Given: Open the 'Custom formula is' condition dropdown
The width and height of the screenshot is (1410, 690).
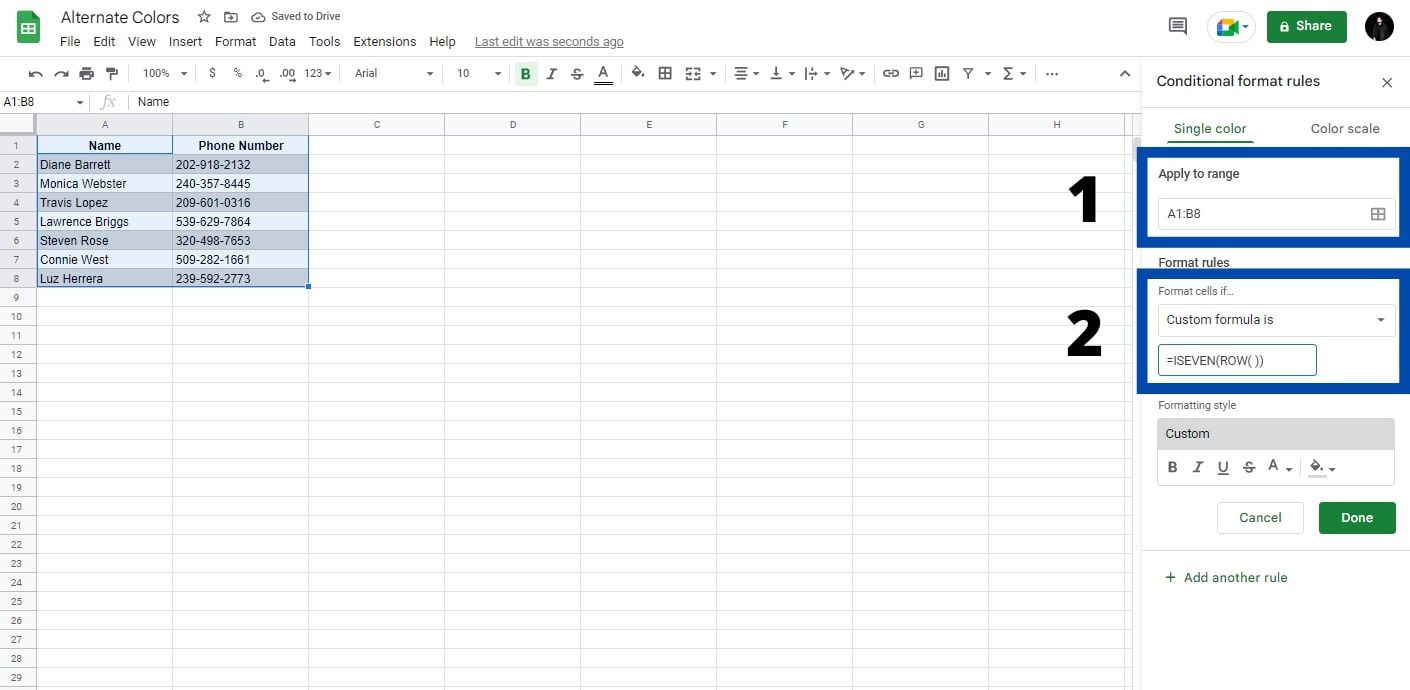Looking at the screenshot, I should 1276,320.
